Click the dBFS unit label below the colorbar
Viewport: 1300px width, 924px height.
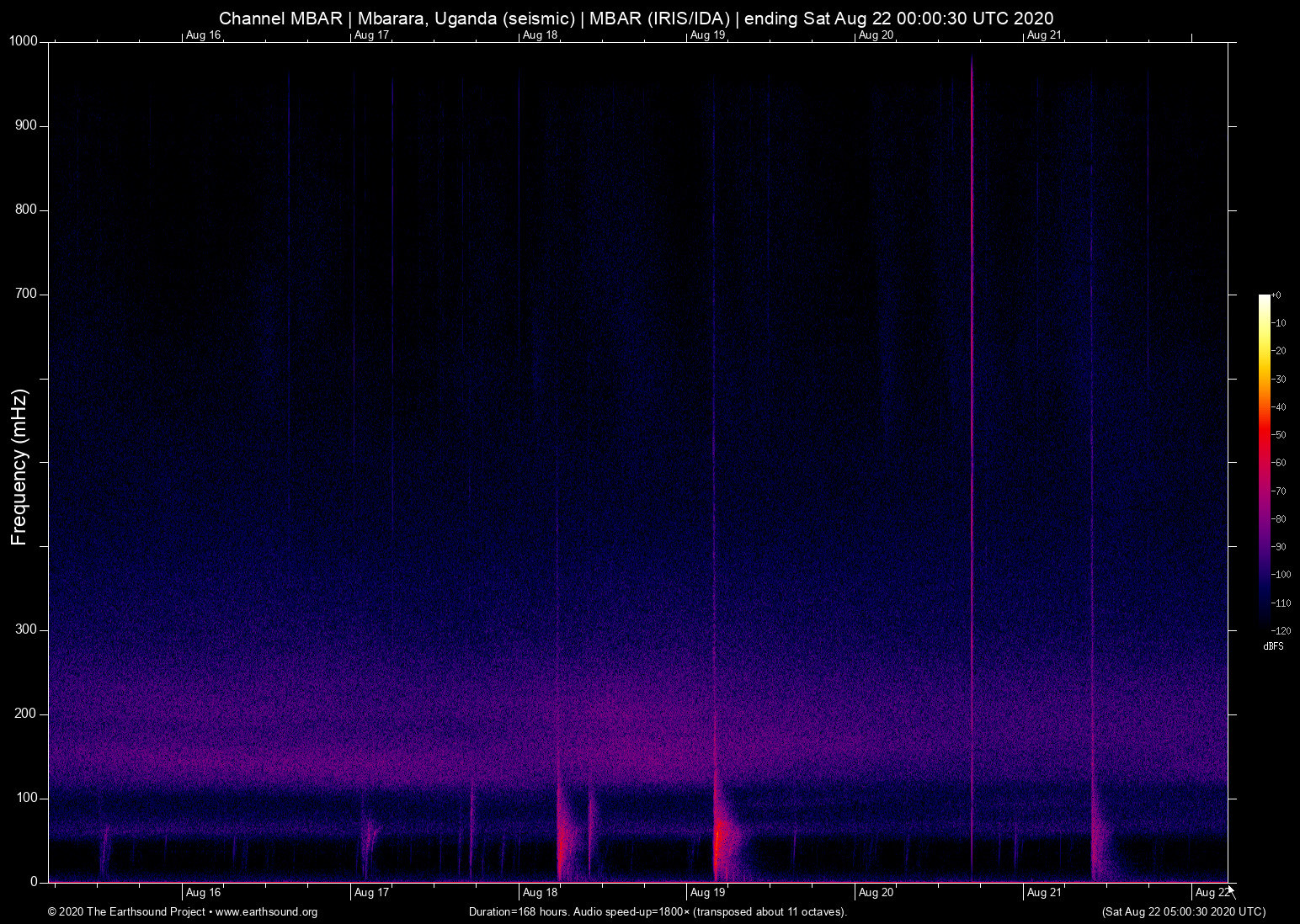pyautogui.click(x=1273, y=646)
